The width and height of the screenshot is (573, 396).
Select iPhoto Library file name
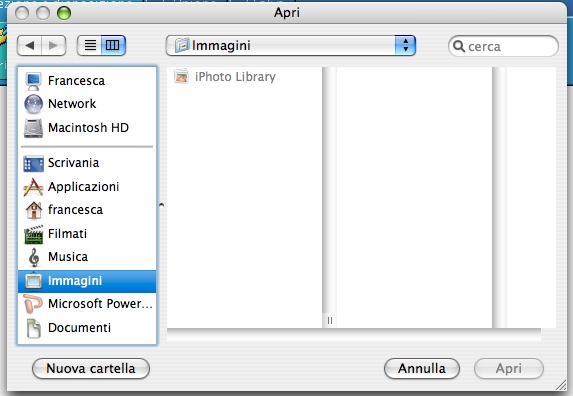tap(235, 77)
